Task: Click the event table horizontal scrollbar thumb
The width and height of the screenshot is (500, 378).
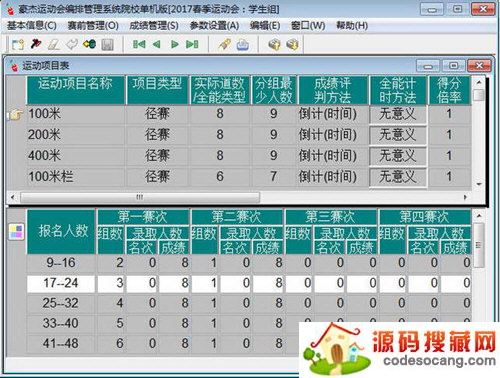Action: (140, 197)
